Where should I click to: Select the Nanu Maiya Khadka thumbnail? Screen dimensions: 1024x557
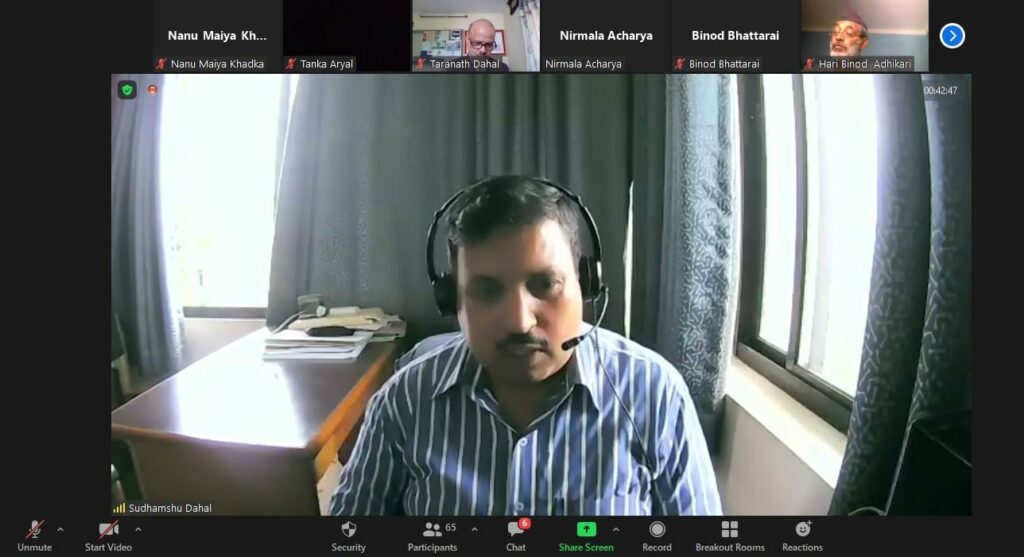(x=217, y=36)
